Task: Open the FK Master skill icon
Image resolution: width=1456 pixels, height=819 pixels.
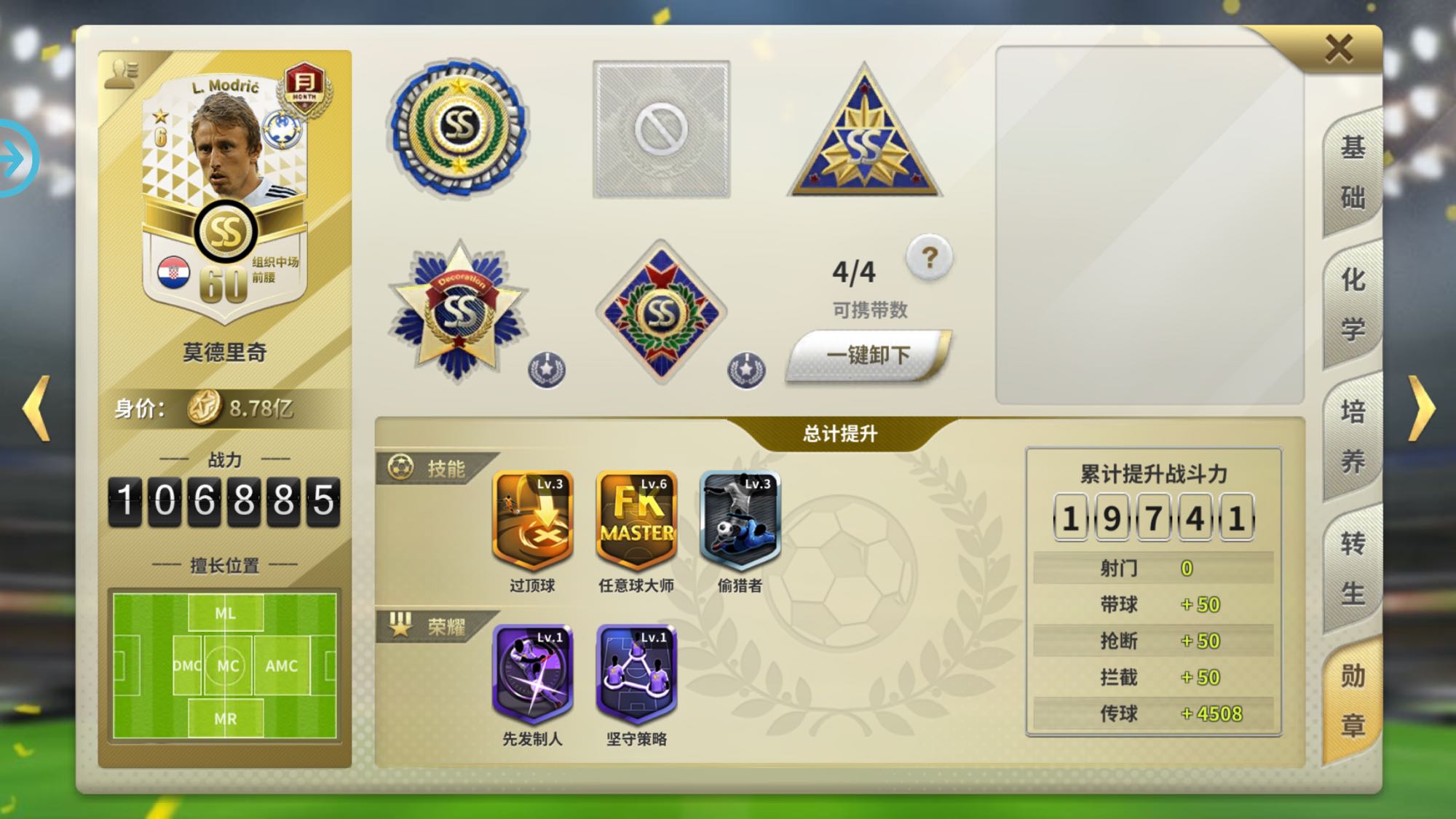Action: [636, 520]
